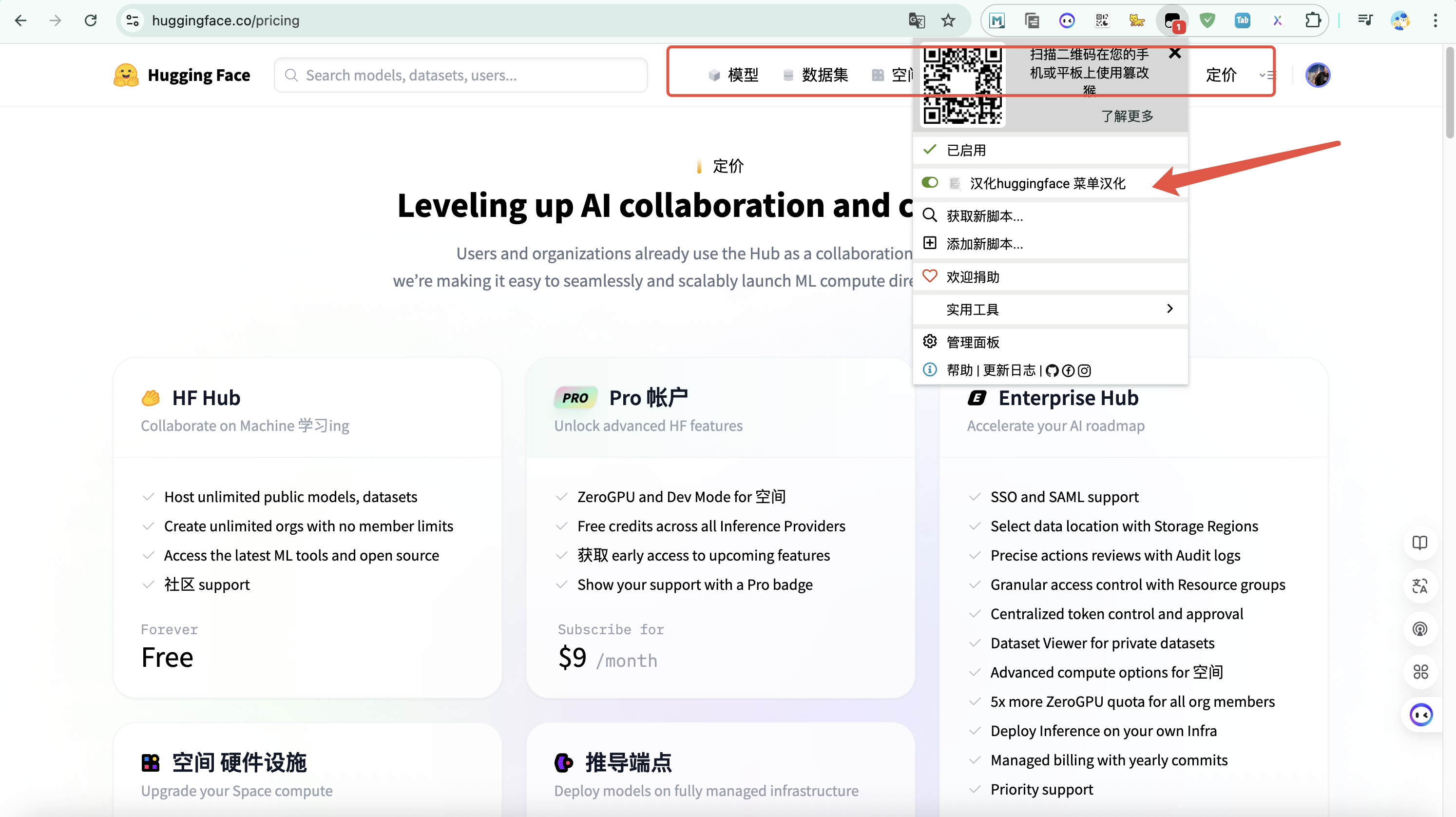Open the Chrome three-dot menu
Image resolution: width=1456 pixels, height=817 pixels.
coord(1435,21)
